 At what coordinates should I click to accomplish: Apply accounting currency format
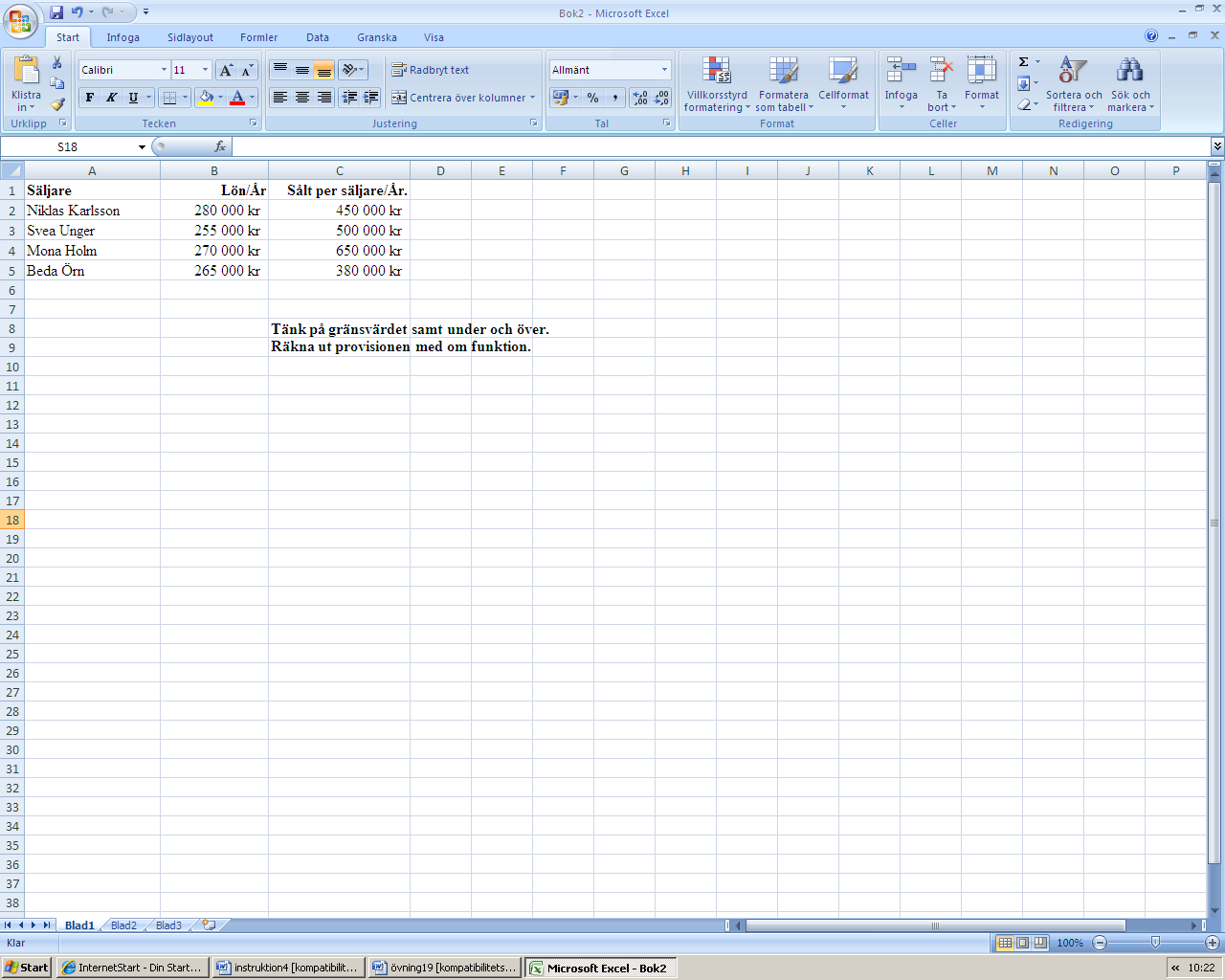pos(561,98)
